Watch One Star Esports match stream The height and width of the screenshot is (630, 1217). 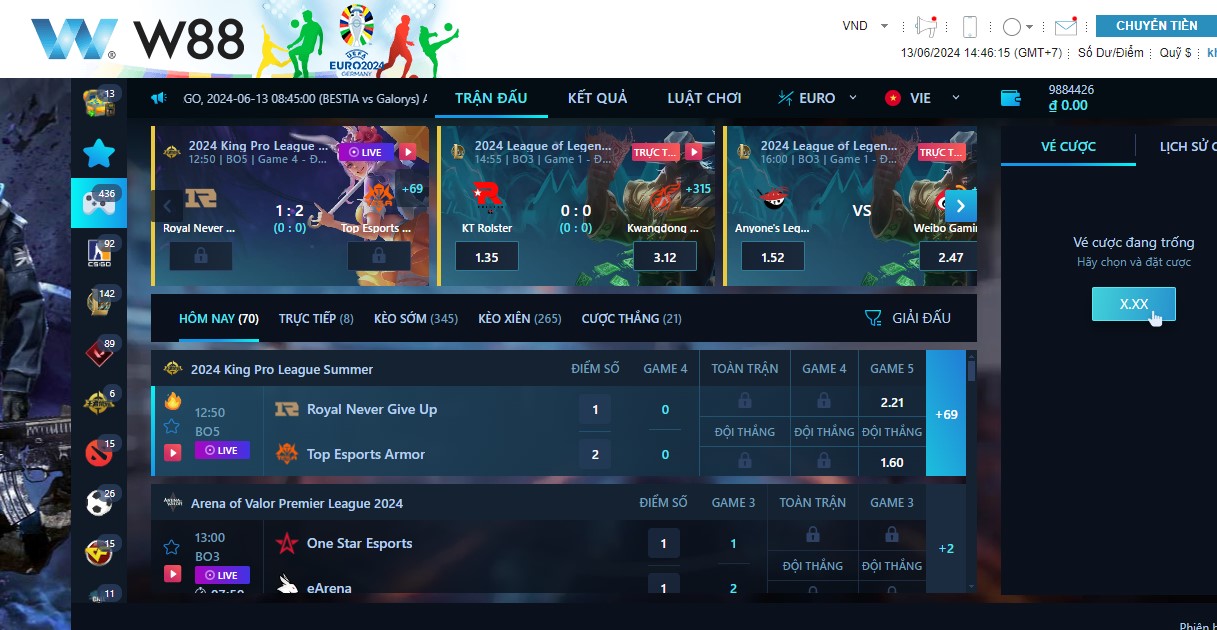click(x=172, y=574)
